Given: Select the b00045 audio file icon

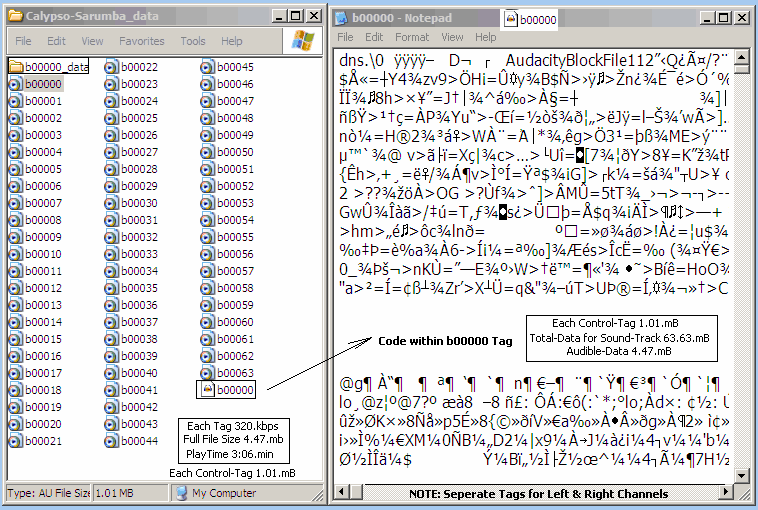Looking at the screenshot, I should pyautogui.click(x=207, y=67).
